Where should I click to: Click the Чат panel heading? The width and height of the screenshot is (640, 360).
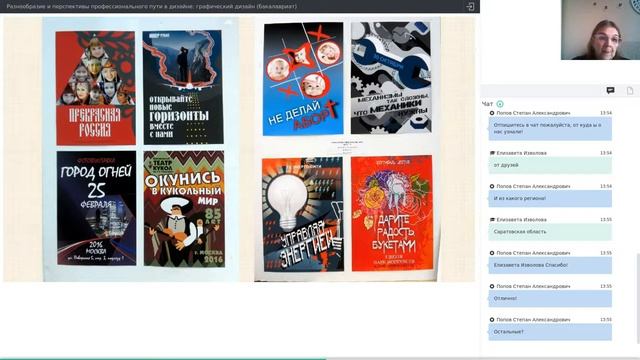(487, 104)
